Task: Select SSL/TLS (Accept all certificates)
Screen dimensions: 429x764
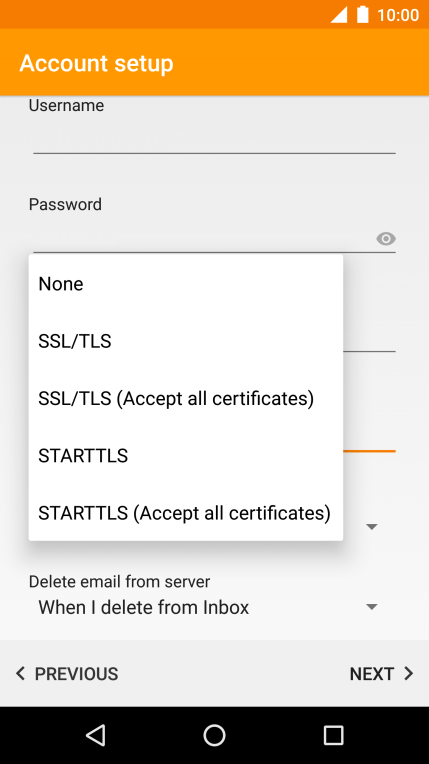Action: (186, 399)
